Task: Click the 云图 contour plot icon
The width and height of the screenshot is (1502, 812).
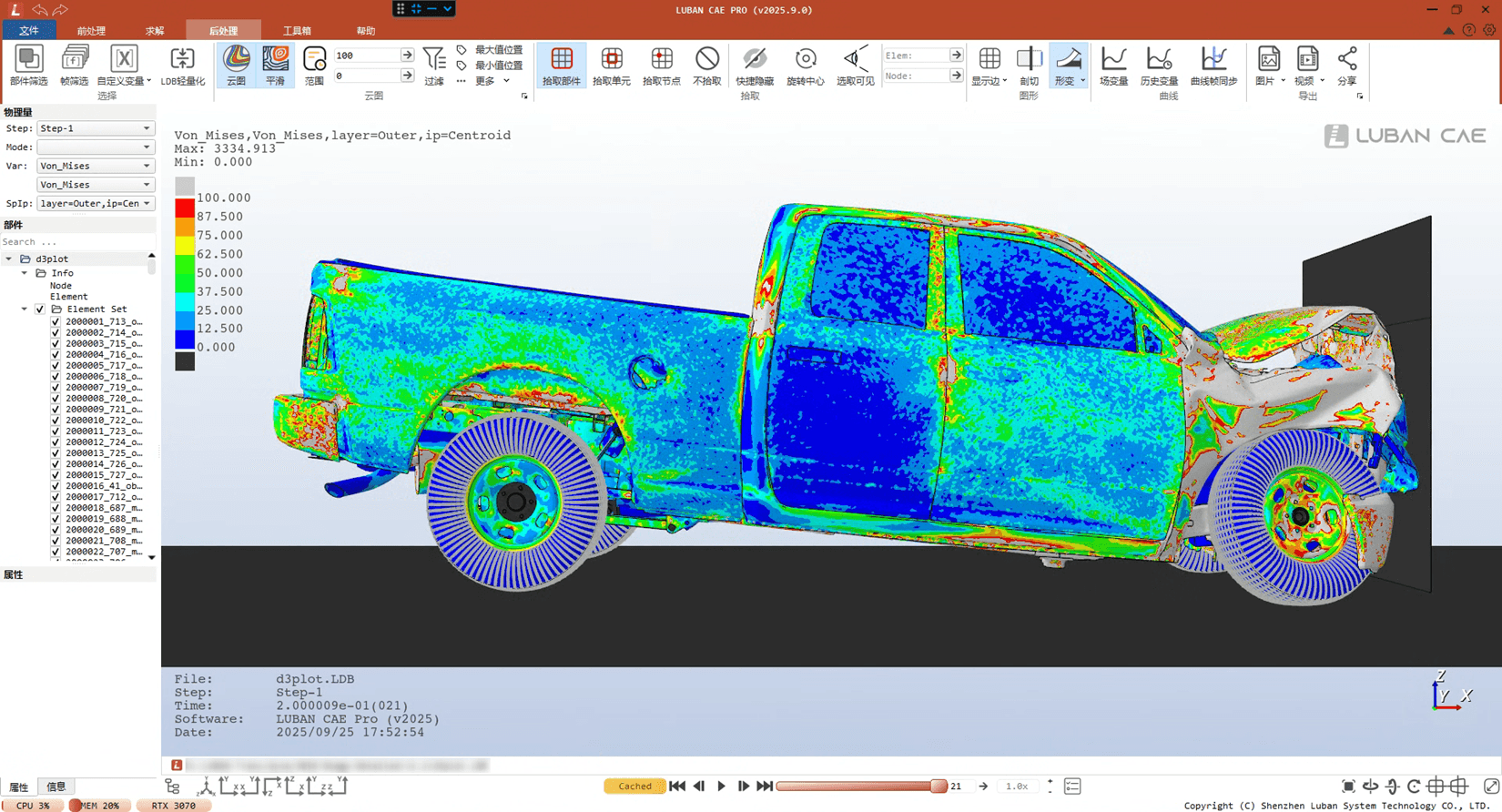Action: (x=236, y=65)
